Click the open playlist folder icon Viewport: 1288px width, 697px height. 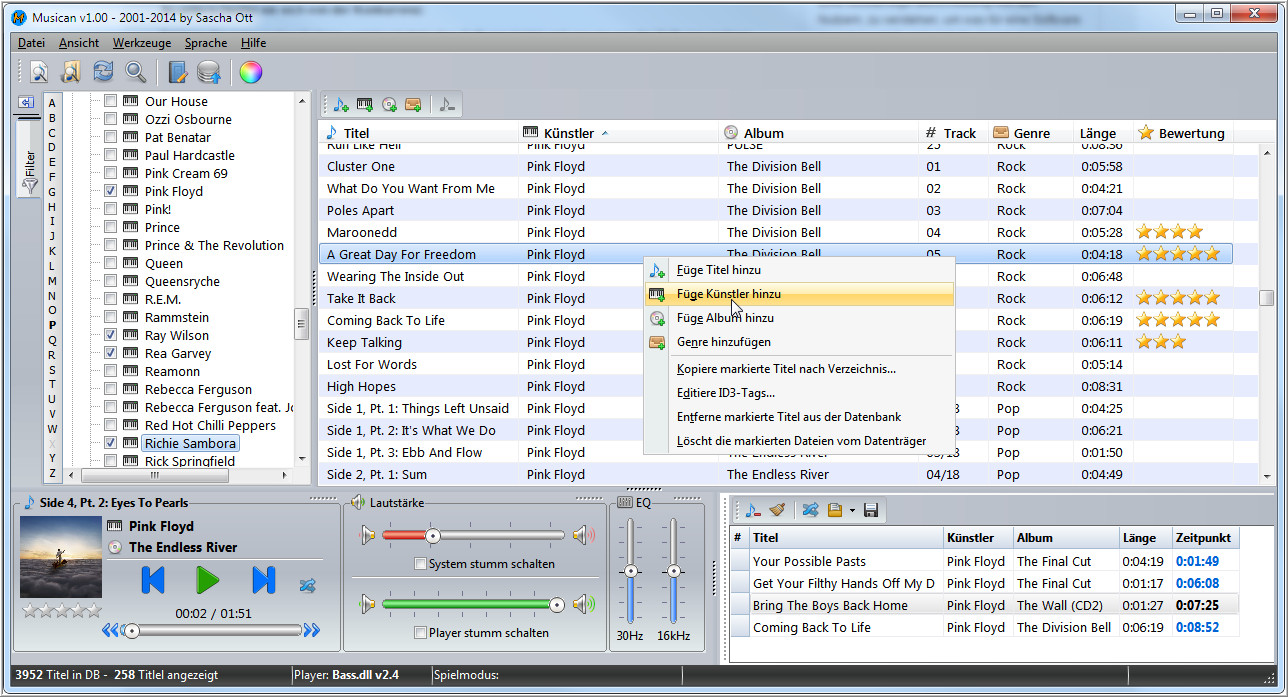click(835, 510)
